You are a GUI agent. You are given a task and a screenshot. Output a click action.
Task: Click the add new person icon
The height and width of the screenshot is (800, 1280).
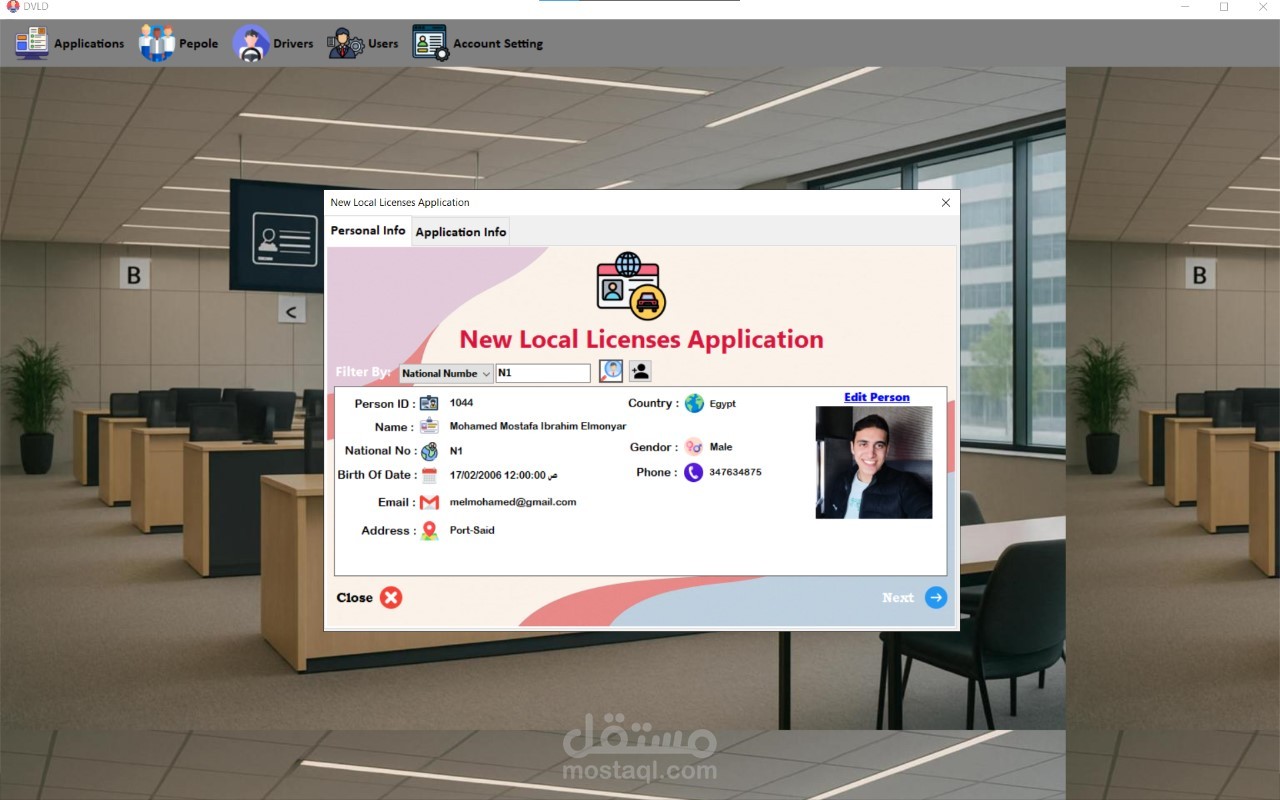click(640, 371)
